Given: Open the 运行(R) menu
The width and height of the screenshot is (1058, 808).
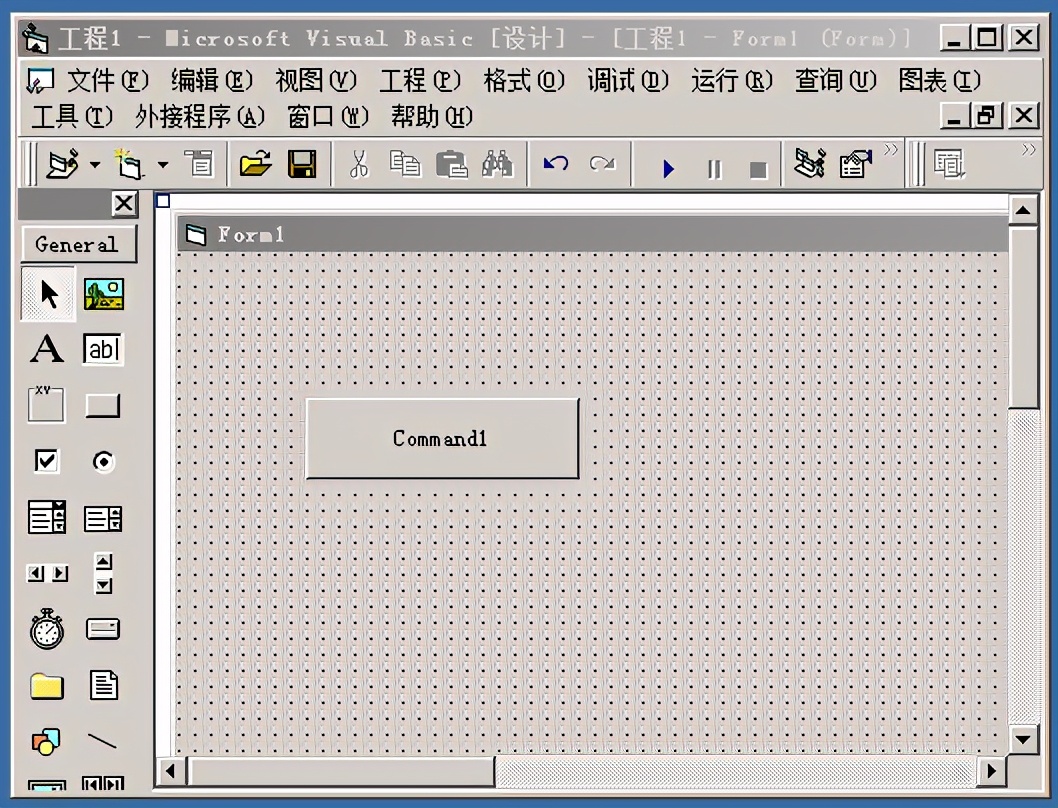Looking at the screenshot, I should 731,81.
